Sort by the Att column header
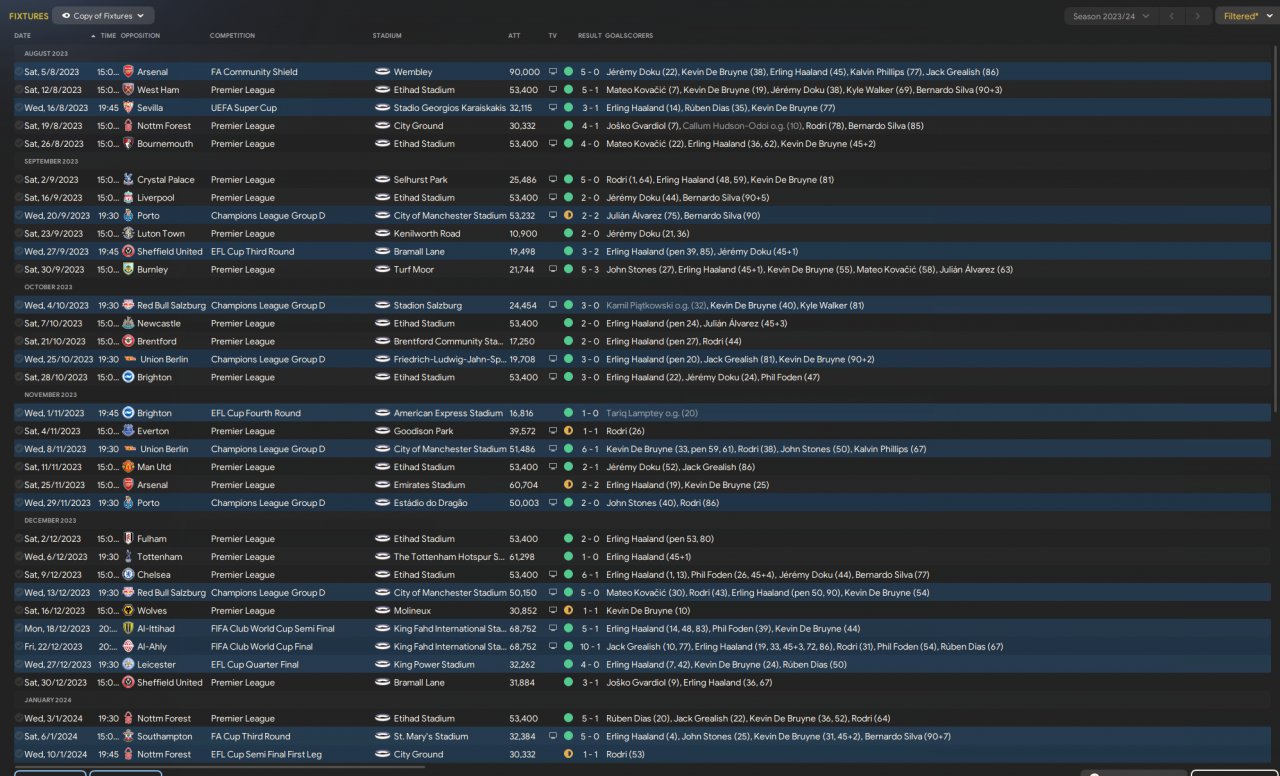 coord(514,36)
